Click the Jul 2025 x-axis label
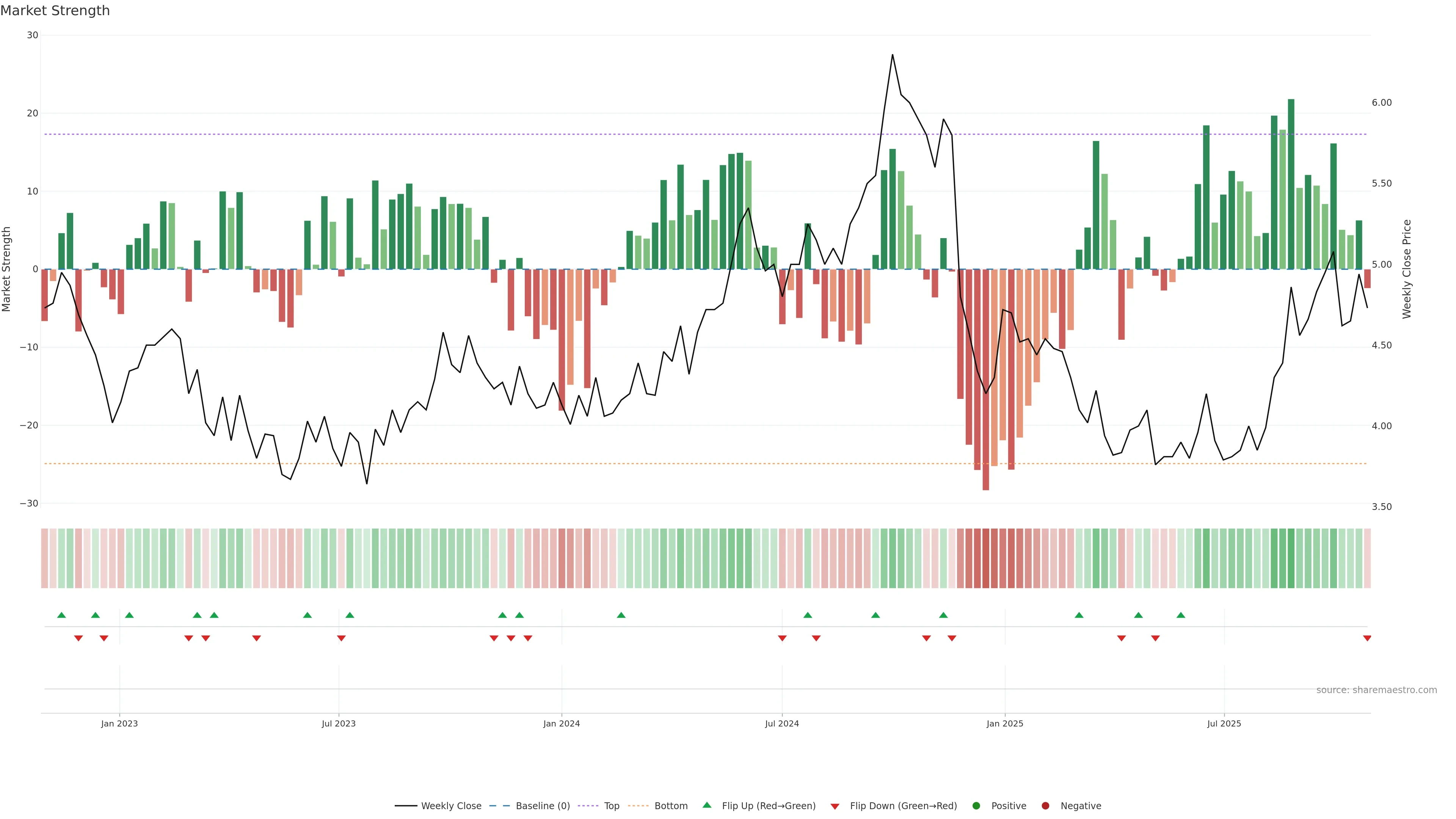Image resolution: width=1456 pixels, height=819 pixels. 1224,723
